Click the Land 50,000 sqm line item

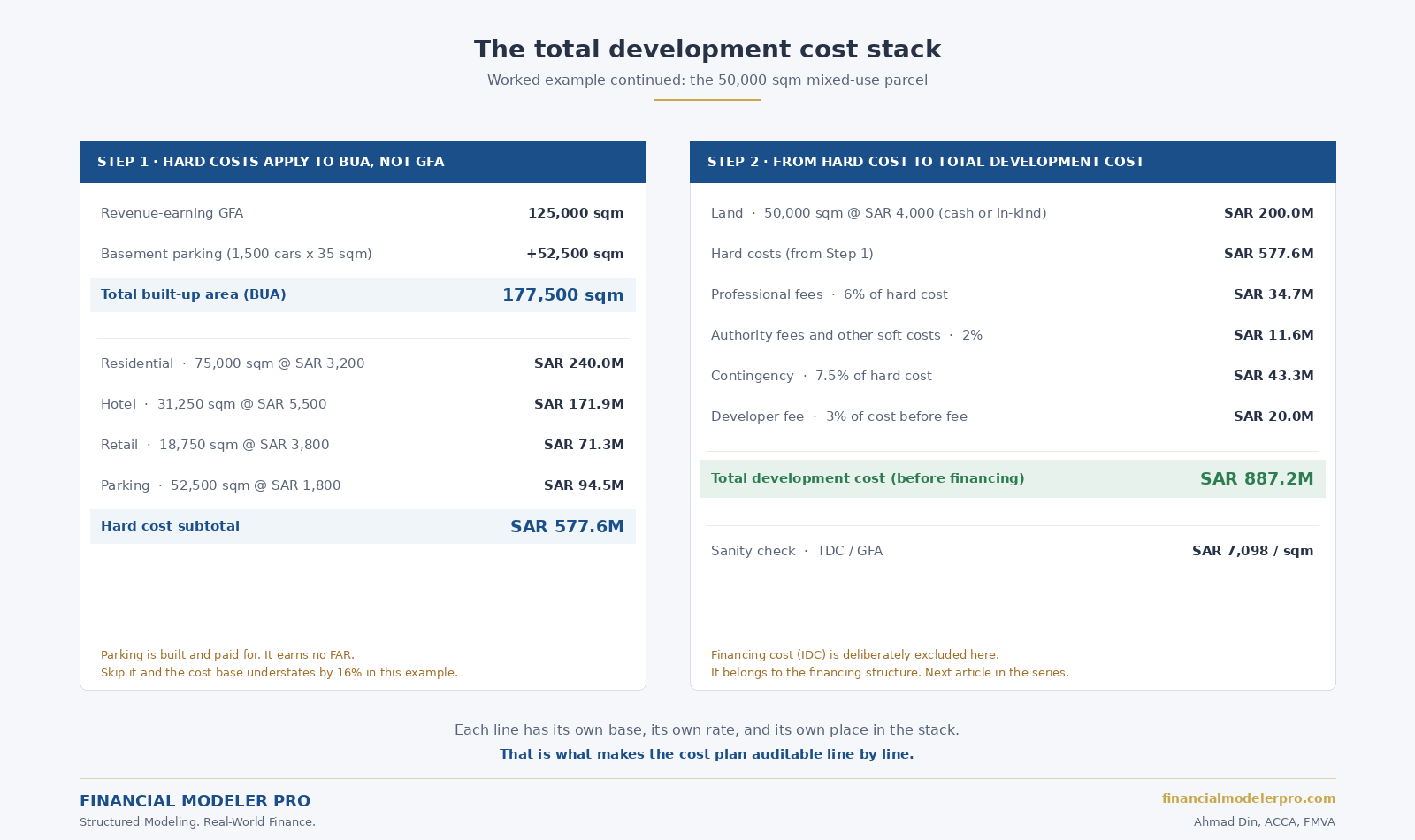(878, 213)
